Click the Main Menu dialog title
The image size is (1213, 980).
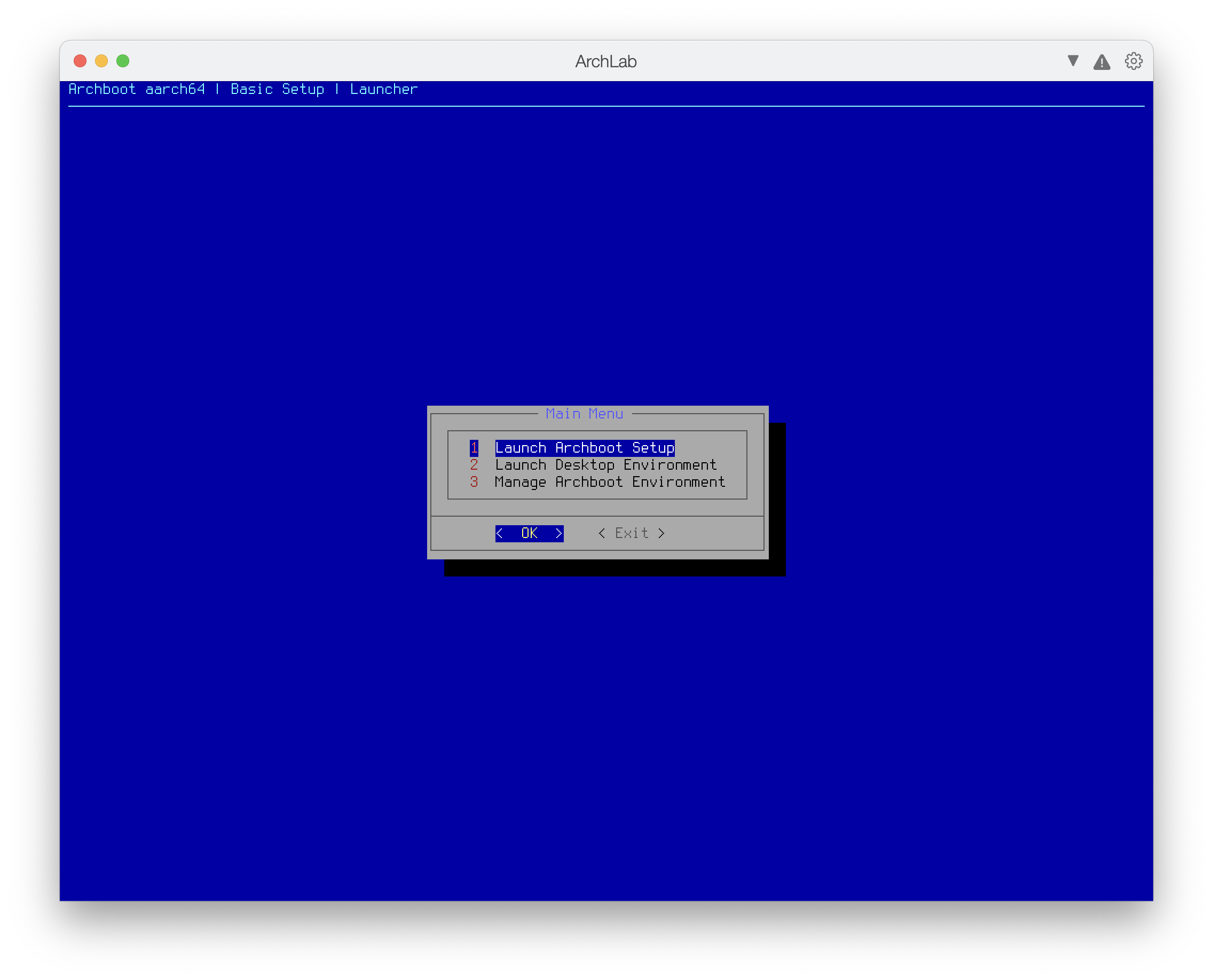pyautogui.click(x=585, y=414)
